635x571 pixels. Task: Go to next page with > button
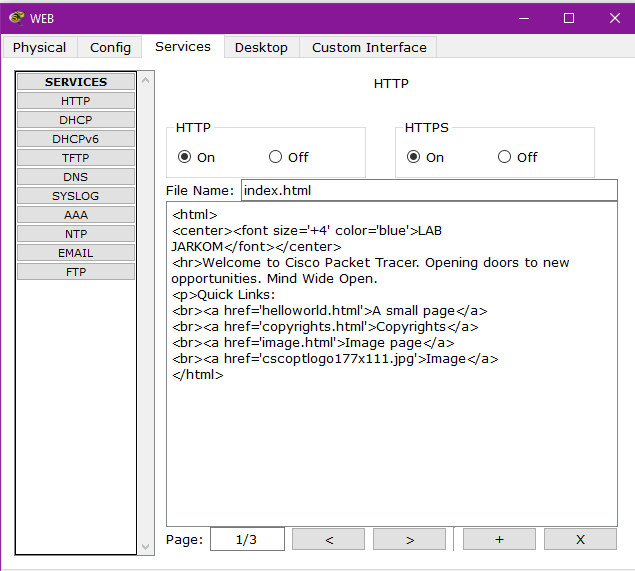click(x=409, y=539)
